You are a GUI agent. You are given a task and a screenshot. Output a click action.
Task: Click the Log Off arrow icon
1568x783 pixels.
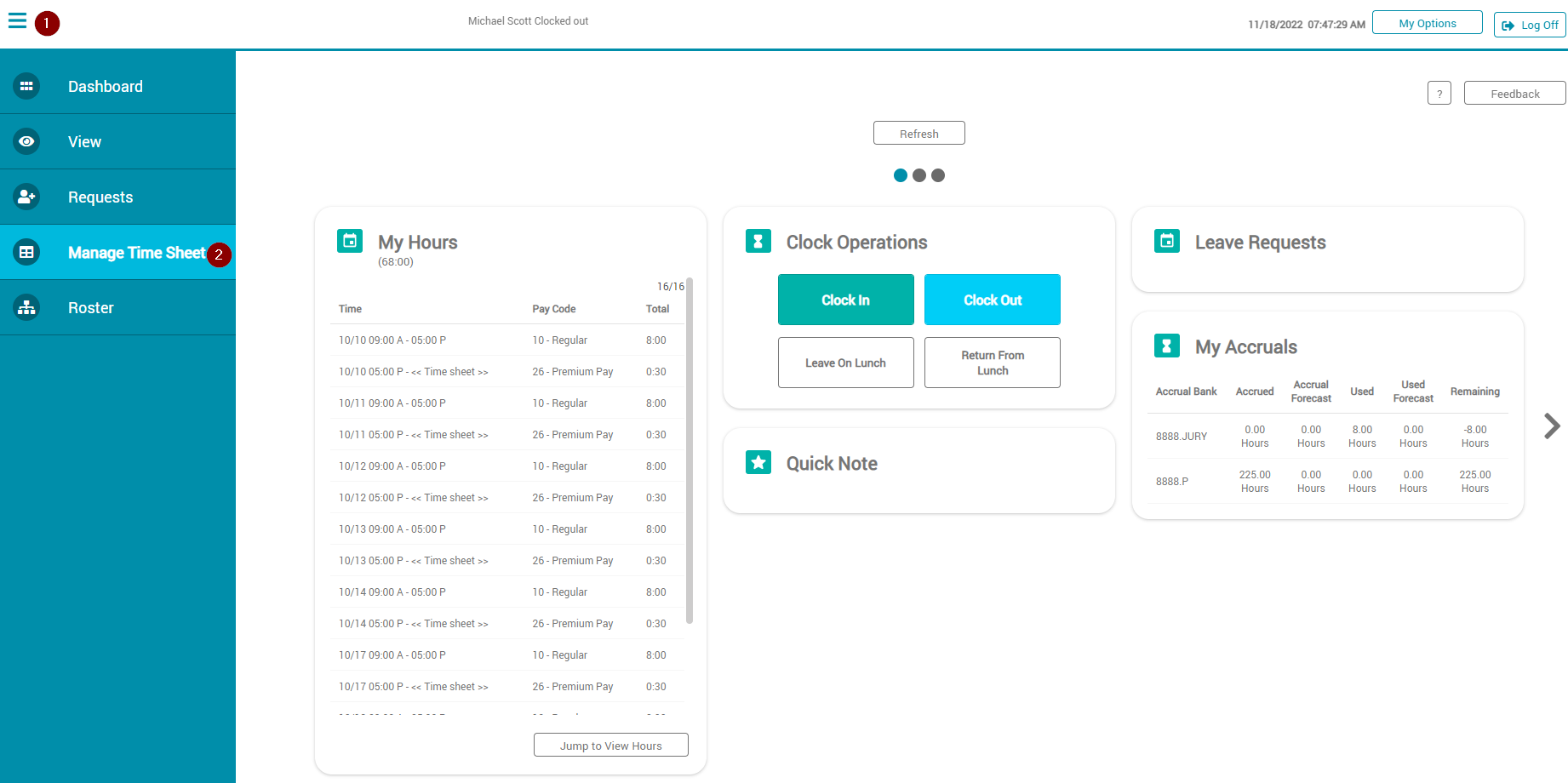[1508, 26]
